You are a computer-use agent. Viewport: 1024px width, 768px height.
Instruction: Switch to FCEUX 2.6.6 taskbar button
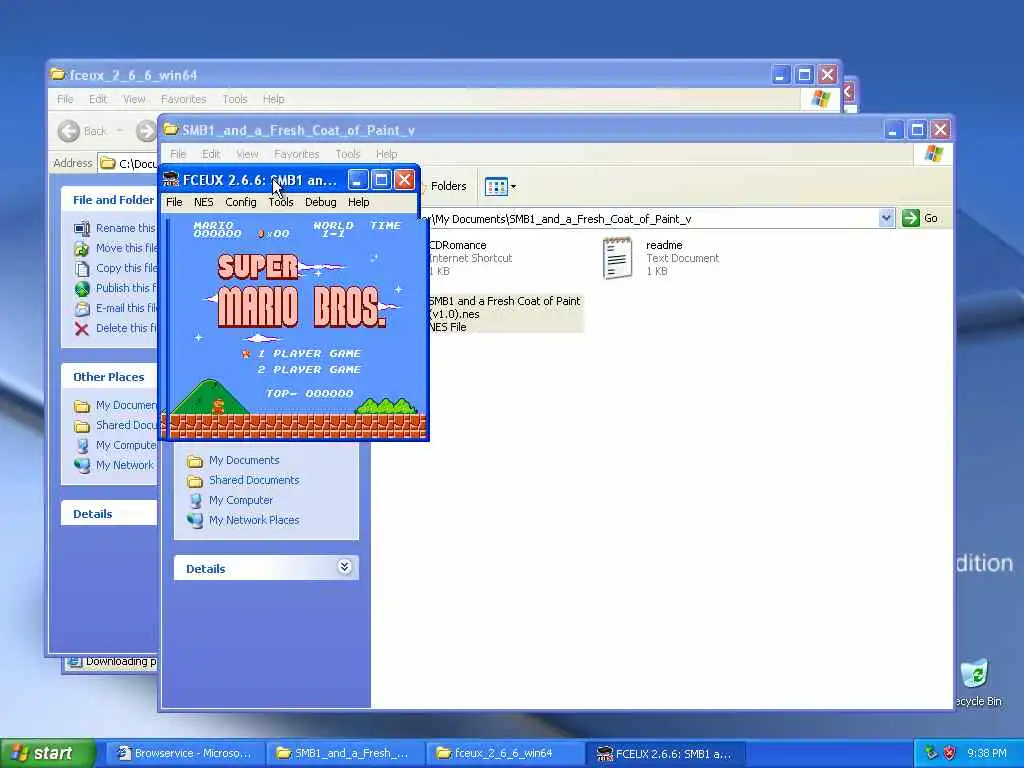(x=664, y=753)
